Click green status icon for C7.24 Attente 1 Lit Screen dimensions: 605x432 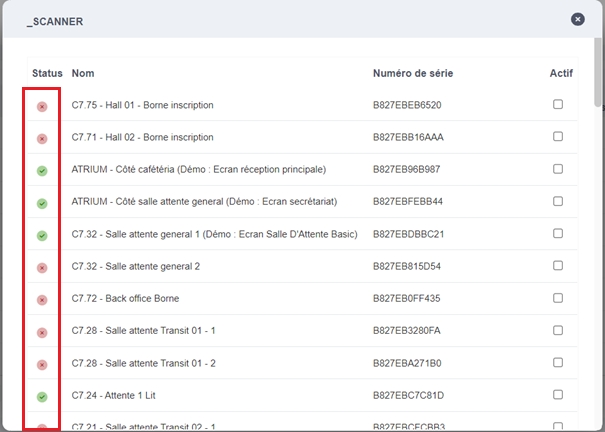[x=42, y=397]
